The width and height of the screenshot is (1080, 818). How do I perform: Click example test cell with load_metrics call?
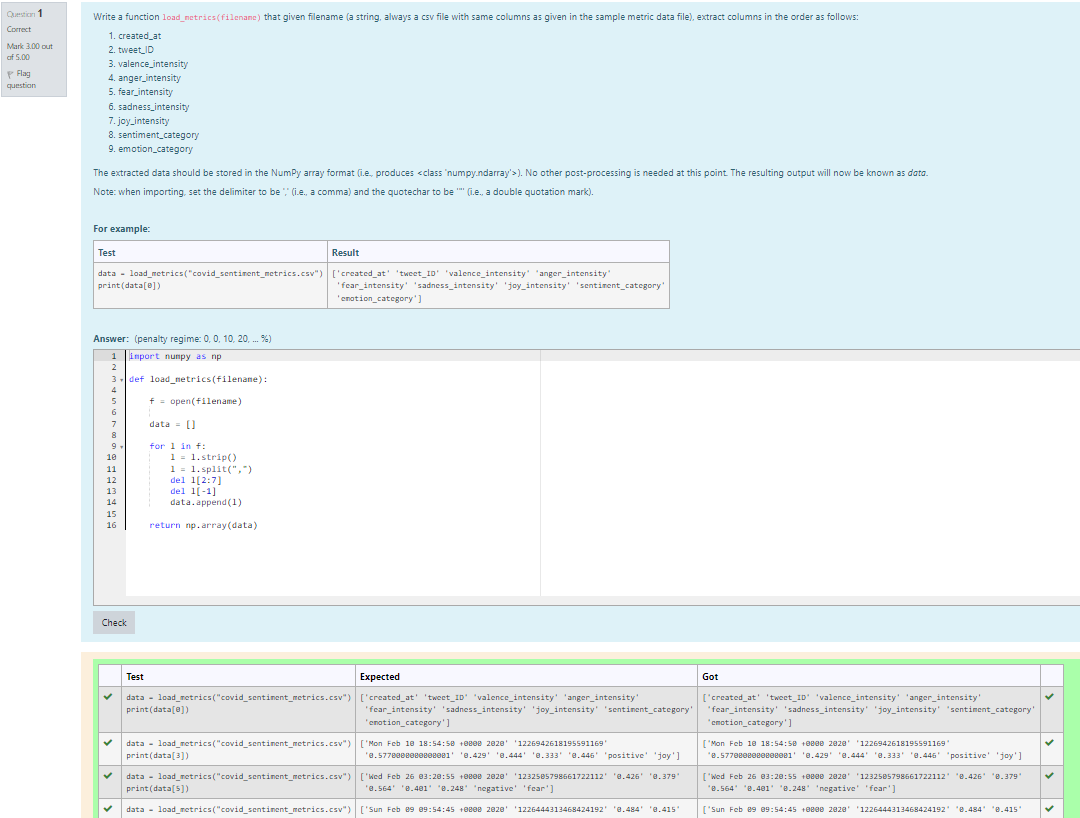(x=210, y=285)
